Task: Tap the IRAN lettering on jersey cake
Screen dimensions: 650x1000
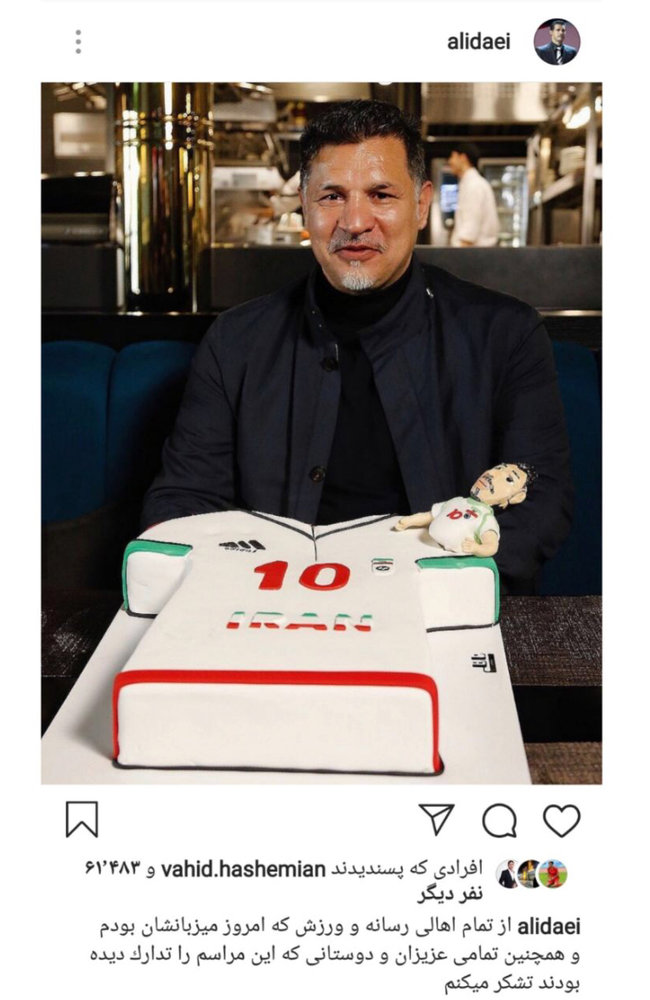Action: [299, 621]
